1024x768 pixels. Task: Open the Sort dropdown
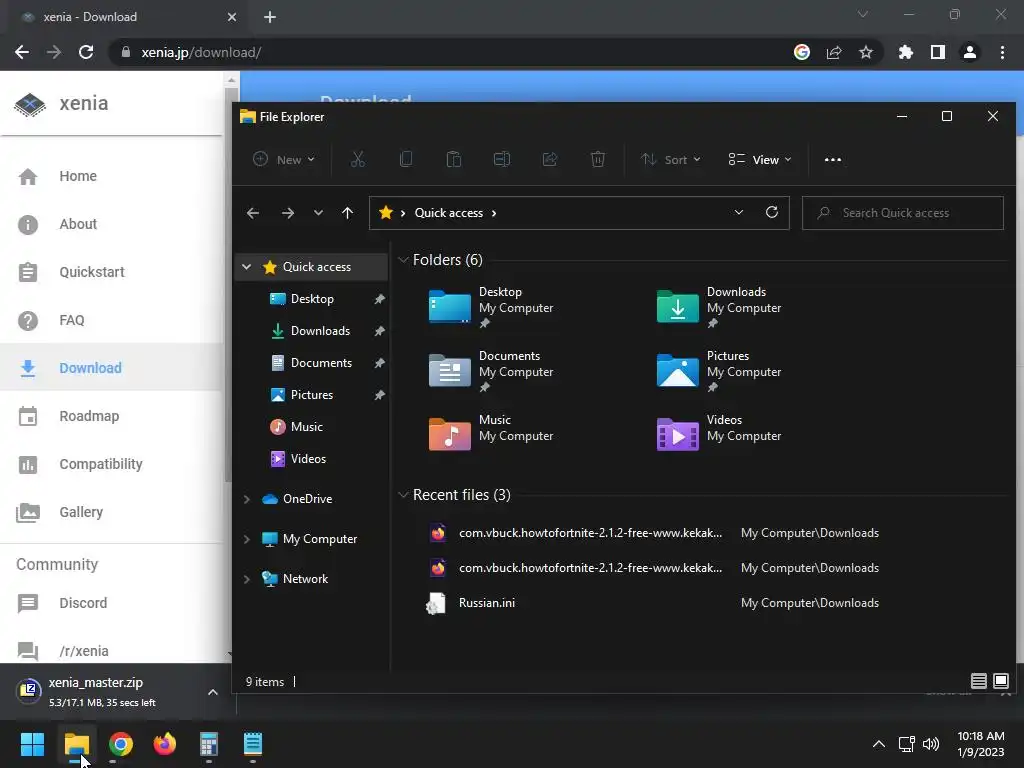tap(671, 159)
